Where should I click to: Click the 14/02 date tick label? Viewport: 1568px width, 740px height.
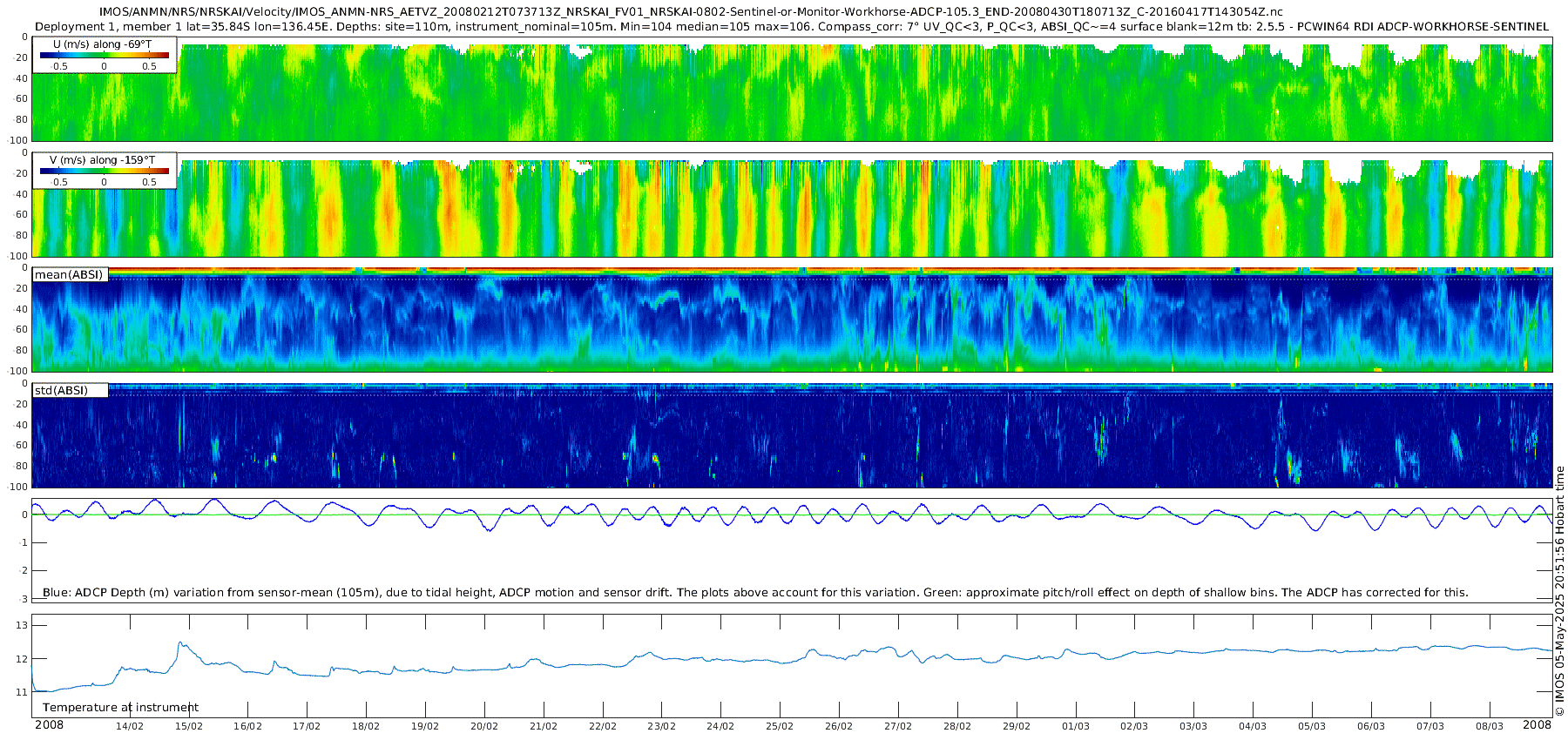(x=130, y=726)
